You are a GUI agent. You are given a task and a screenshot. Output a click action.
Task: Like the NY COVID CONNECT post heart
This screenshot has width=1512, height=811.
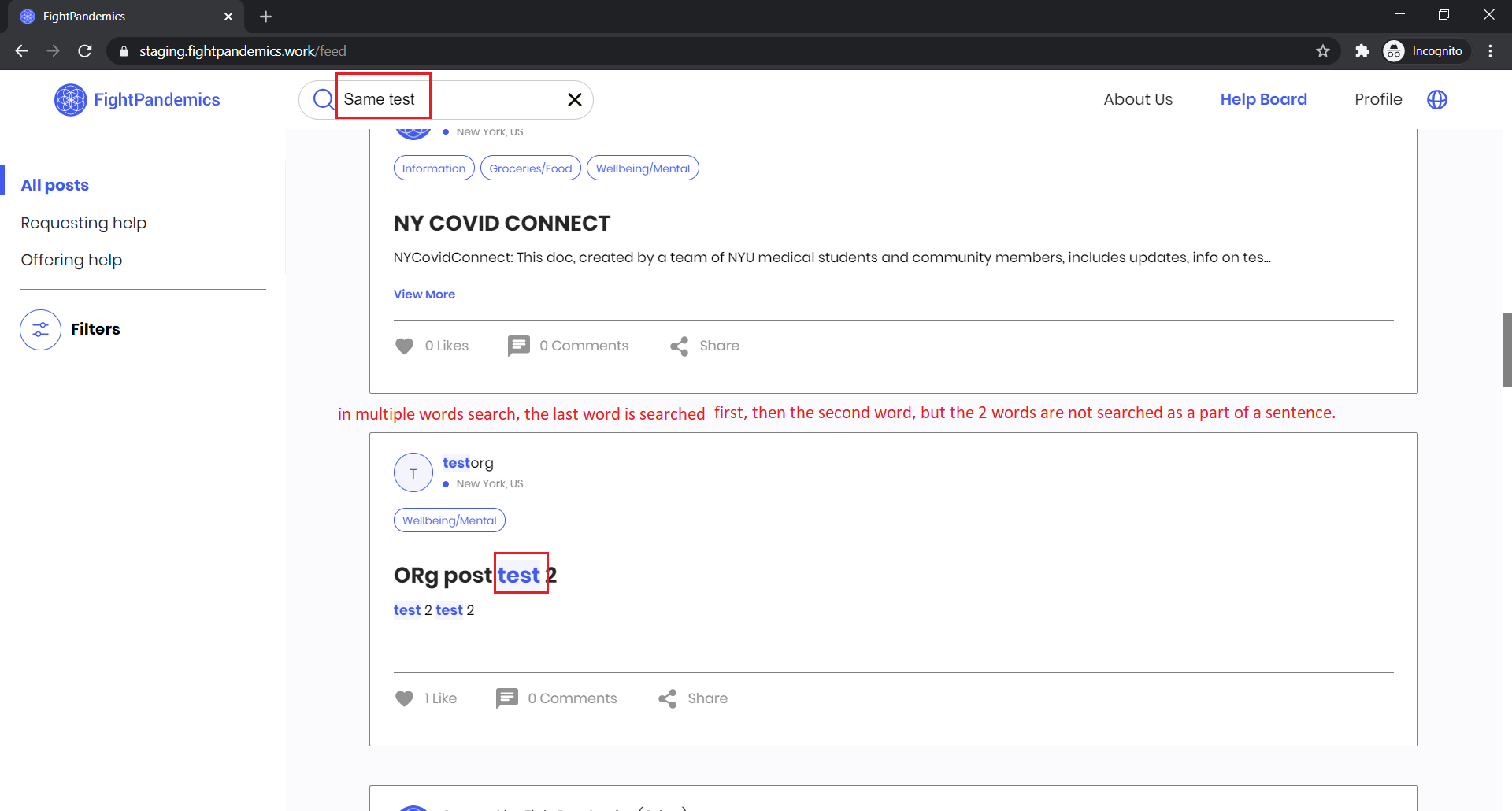coord(404,346)
